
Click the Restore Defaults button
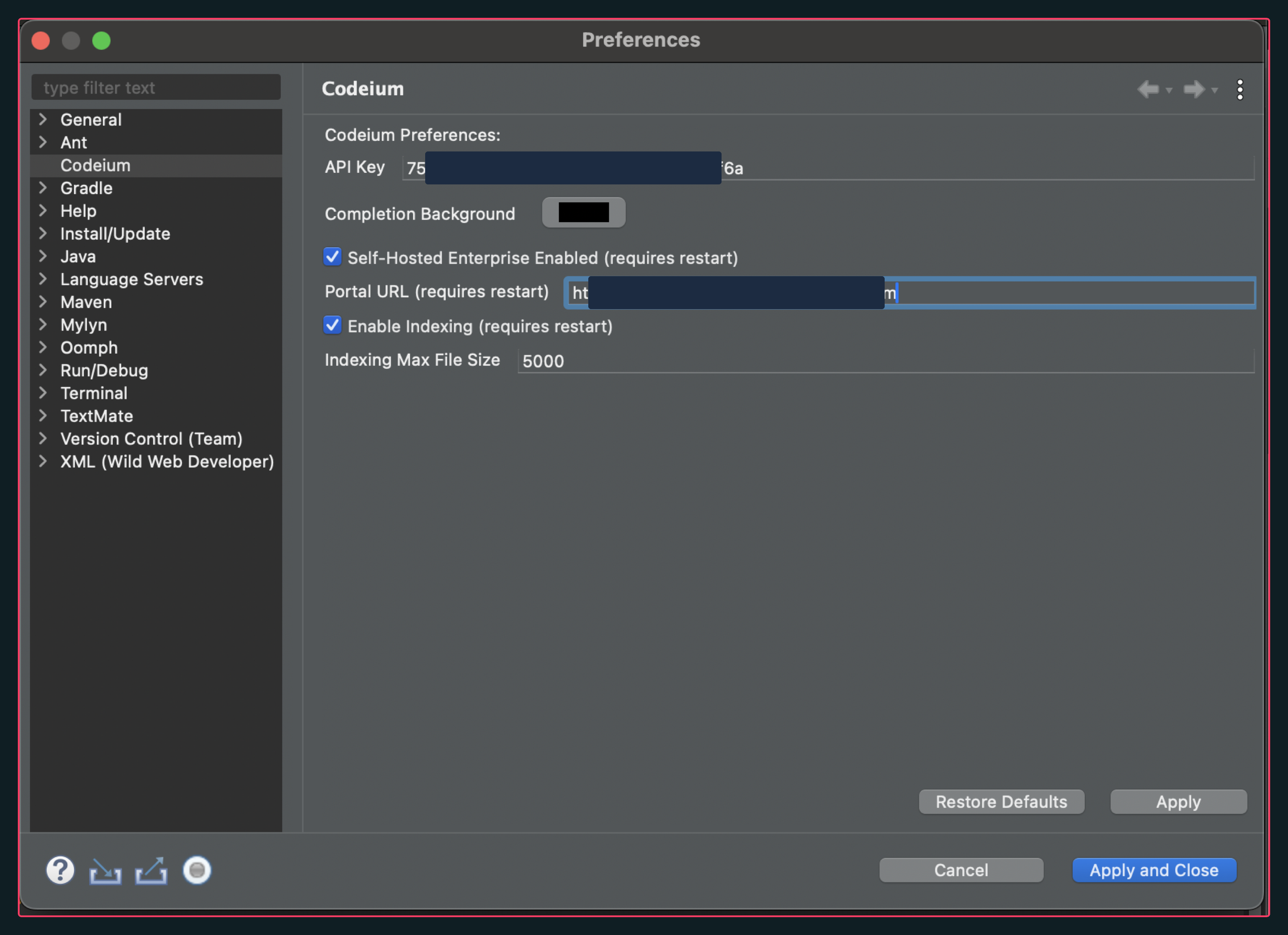(1001, 802)
